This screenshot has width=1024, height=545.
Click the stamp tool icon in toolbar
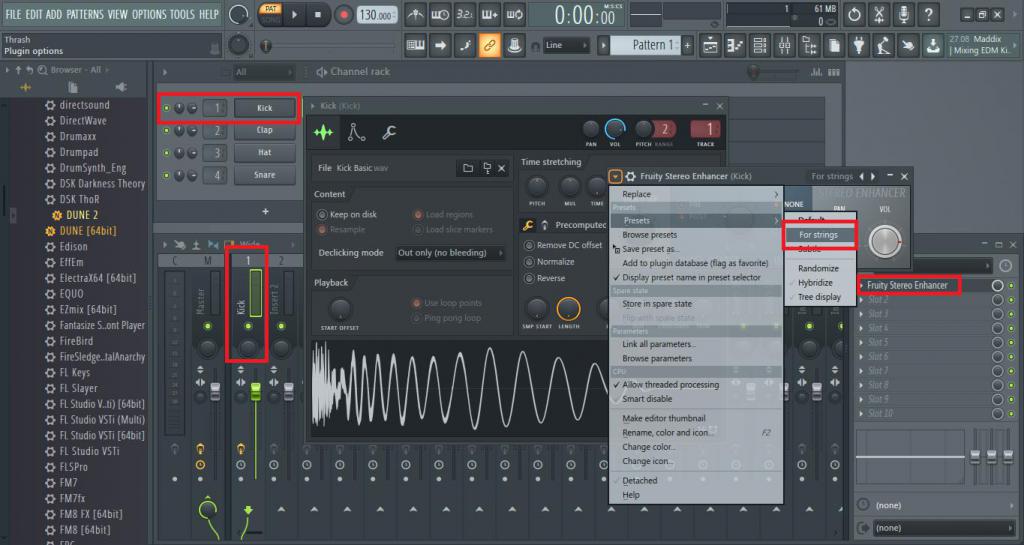point(514,45)
